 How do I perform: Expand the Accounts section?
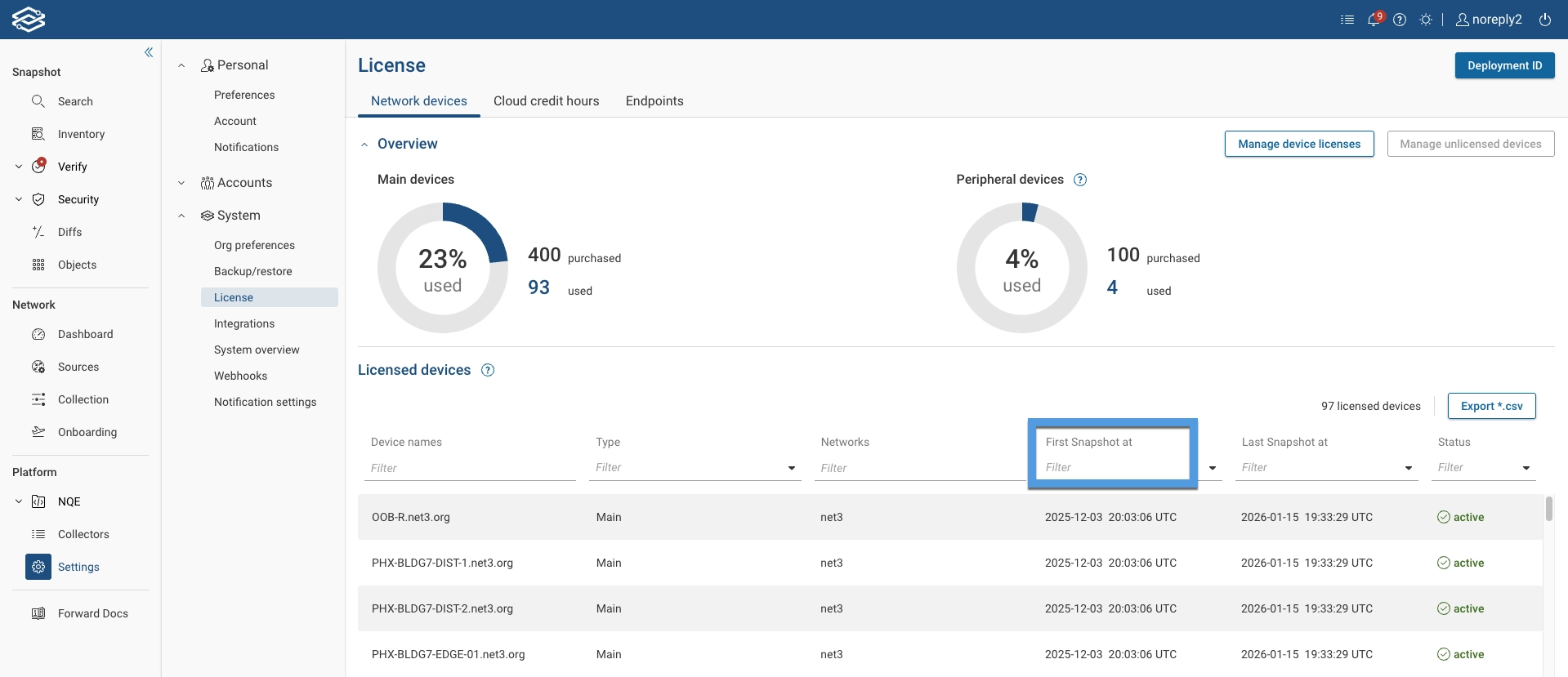[181, 183]
